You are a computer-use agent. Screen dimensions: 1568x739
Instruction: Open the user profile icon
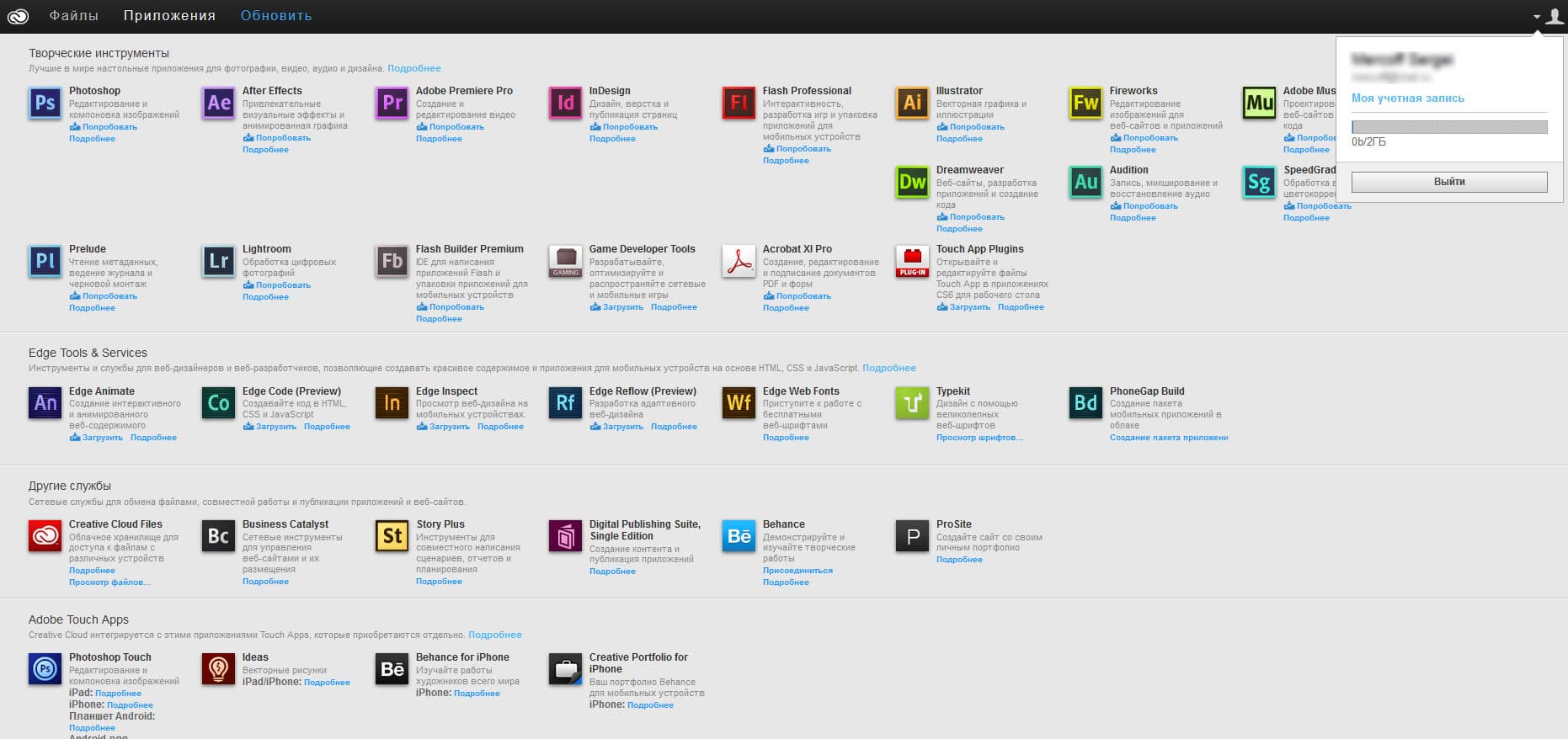pyautogui.click(x=1555, y=16)
